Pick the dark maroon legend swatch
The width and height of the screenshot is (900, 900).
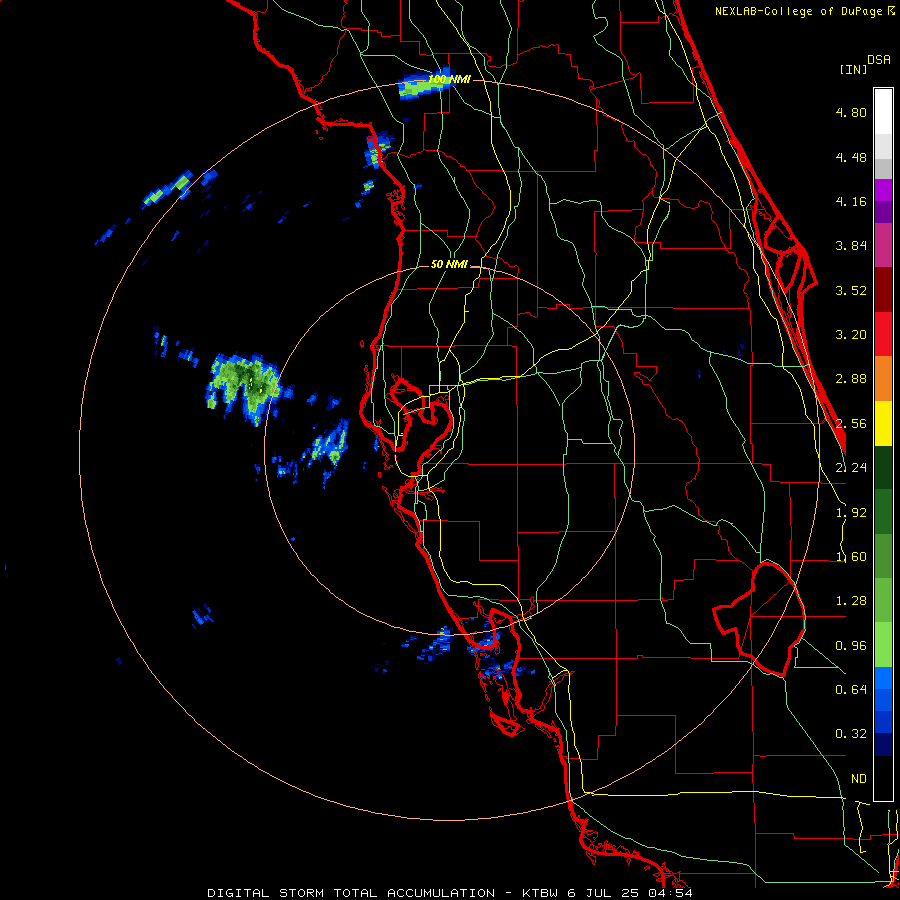[883, 290]
